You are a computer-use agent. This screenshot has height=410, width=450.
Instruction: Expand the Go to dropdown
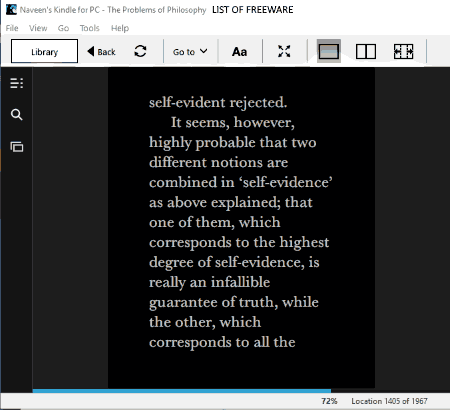(190, 52)
